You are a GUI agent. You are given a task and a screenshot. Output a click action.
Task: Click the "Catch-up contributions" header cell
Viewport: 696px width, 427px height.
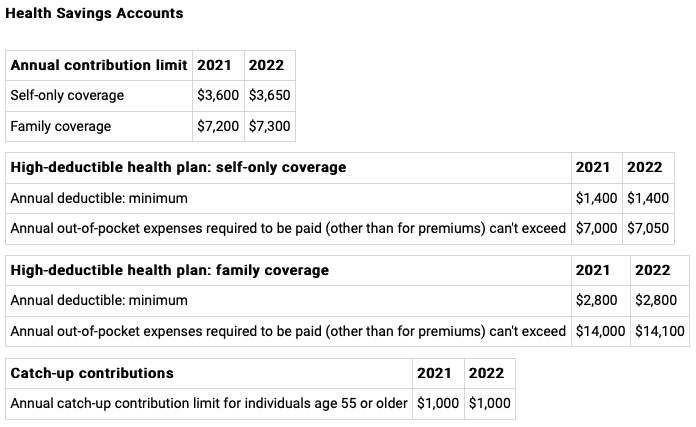(92, 373)
